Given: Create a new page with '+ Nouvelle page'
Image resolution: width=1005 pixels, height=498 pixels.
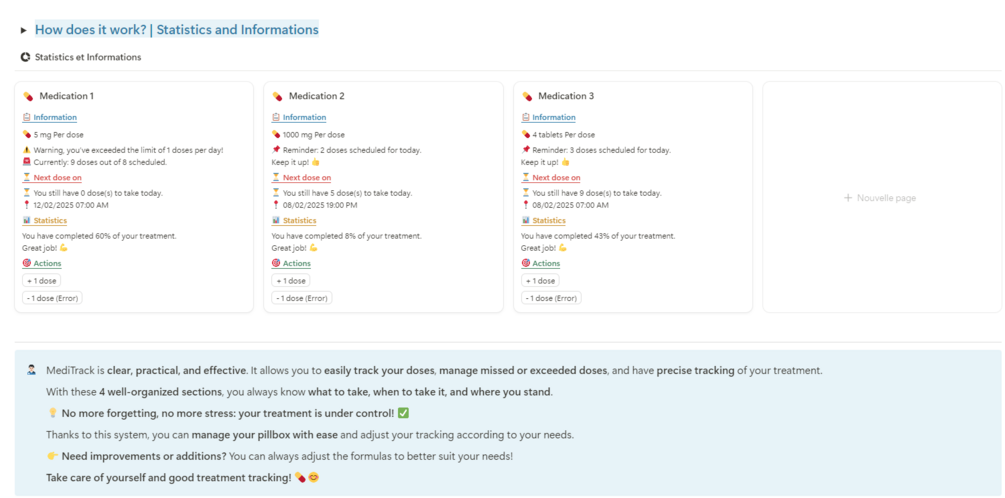Looking at the screenshot, I should point(880,198).
